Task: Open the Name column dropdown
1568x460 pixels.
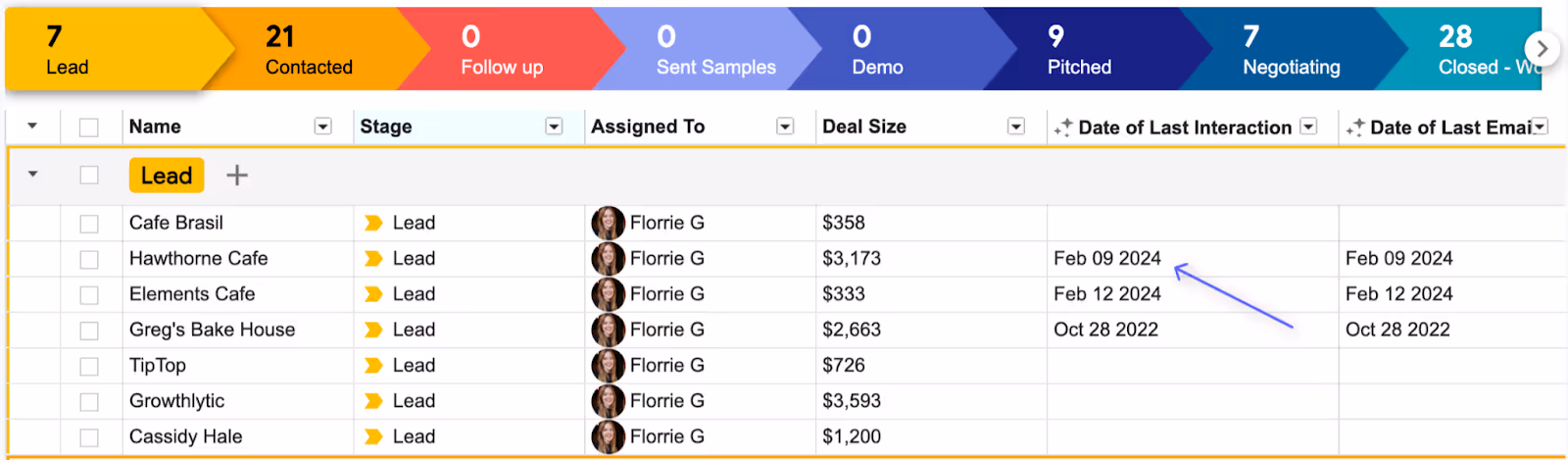Action: click(322, 127)
